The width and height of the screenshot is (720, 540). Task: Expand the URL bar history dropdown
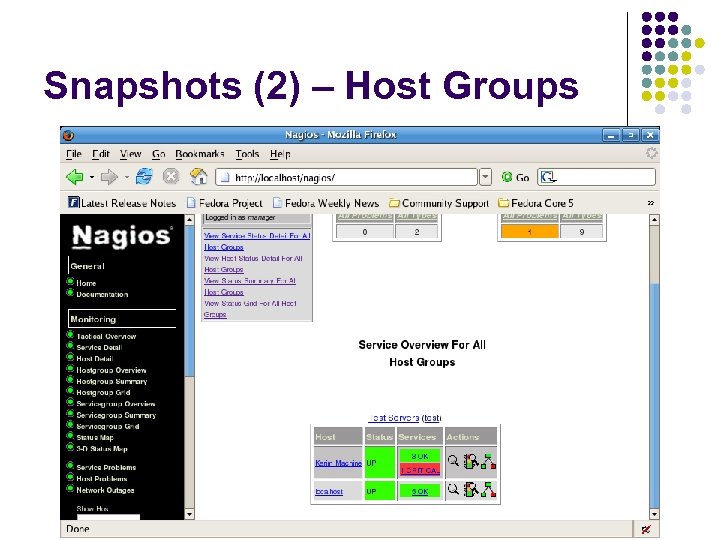[x=485, y=177]
